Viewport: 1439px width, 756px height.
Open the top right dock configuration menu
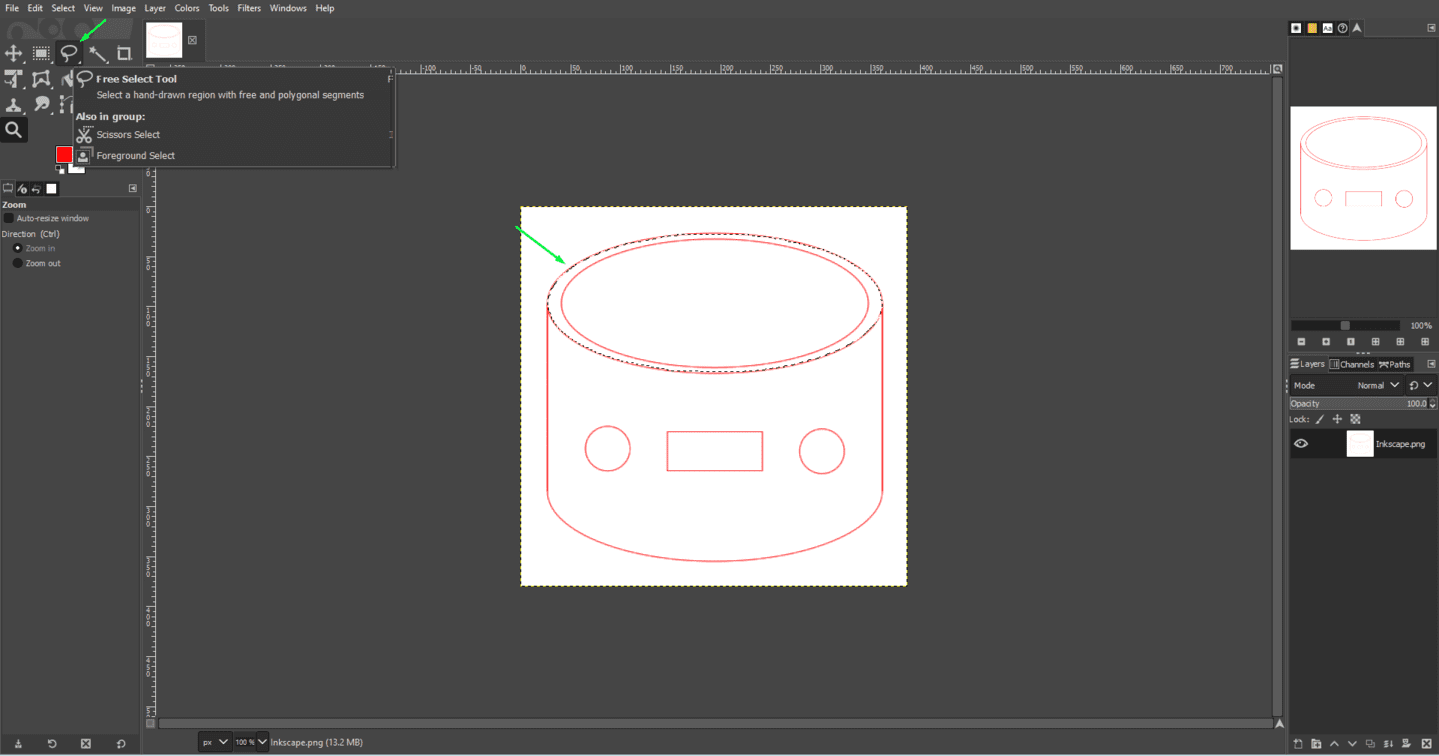1431,28
